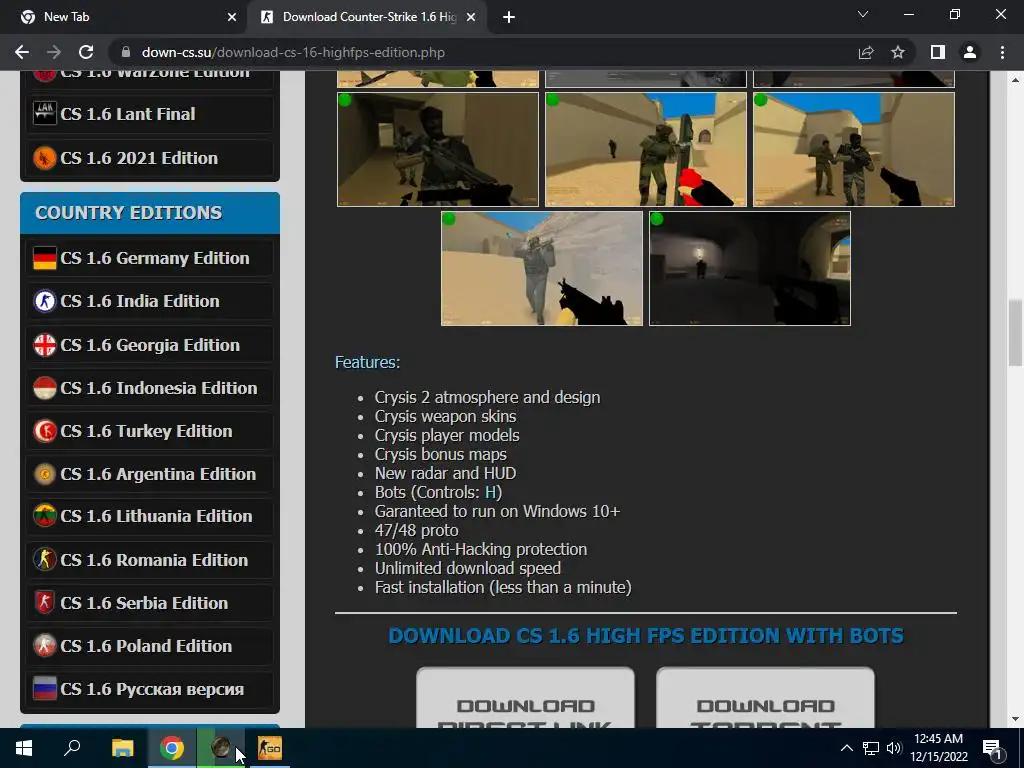The width and height of the screenshot is (1024, 768).
Task: Click the German flag icon
Action: point(44,258)
